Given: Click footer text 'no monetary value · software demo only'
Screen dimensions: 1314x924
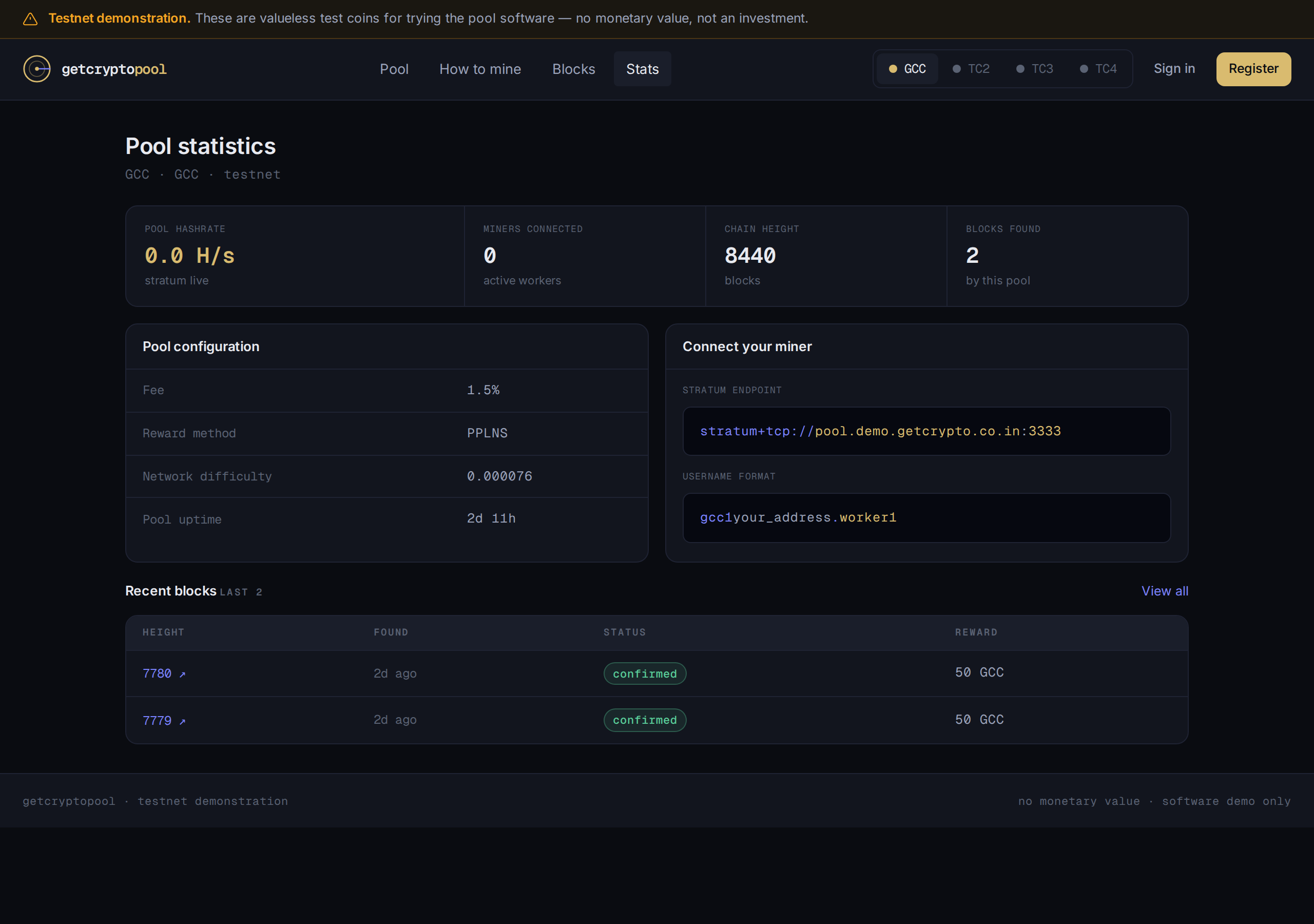Looking at the screenshot, I should pyautogui.click(x=1154, y=801).
